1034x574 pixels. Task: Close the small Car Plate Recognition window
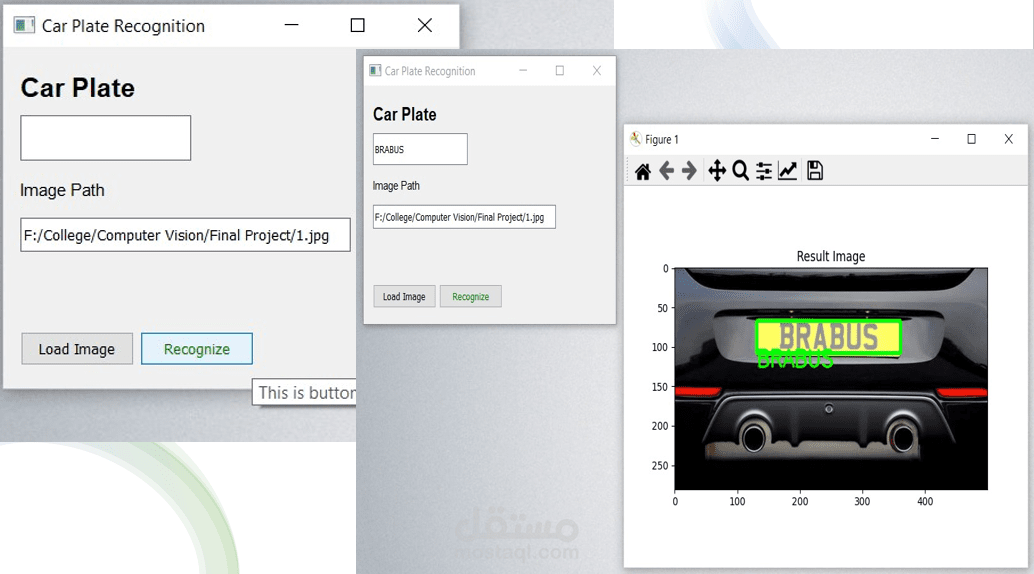(x=597, y=71)
